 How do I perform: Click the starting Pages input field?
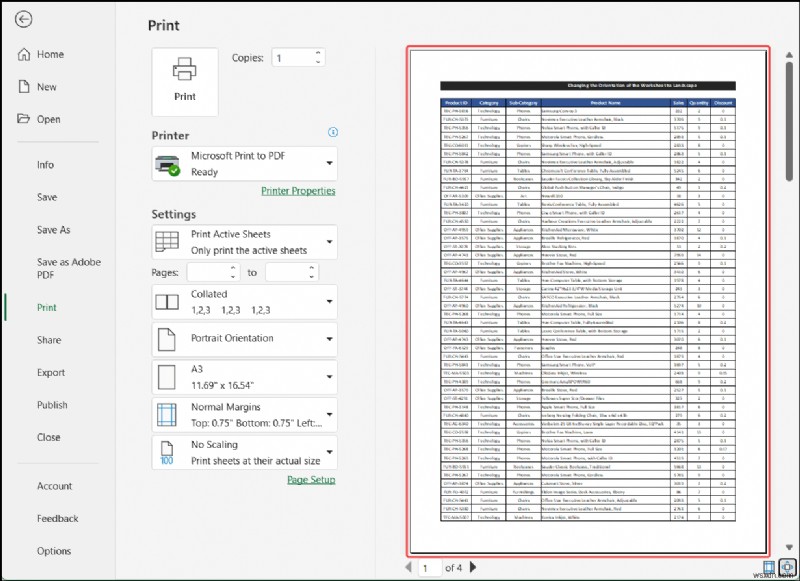[x=208, y=271]
